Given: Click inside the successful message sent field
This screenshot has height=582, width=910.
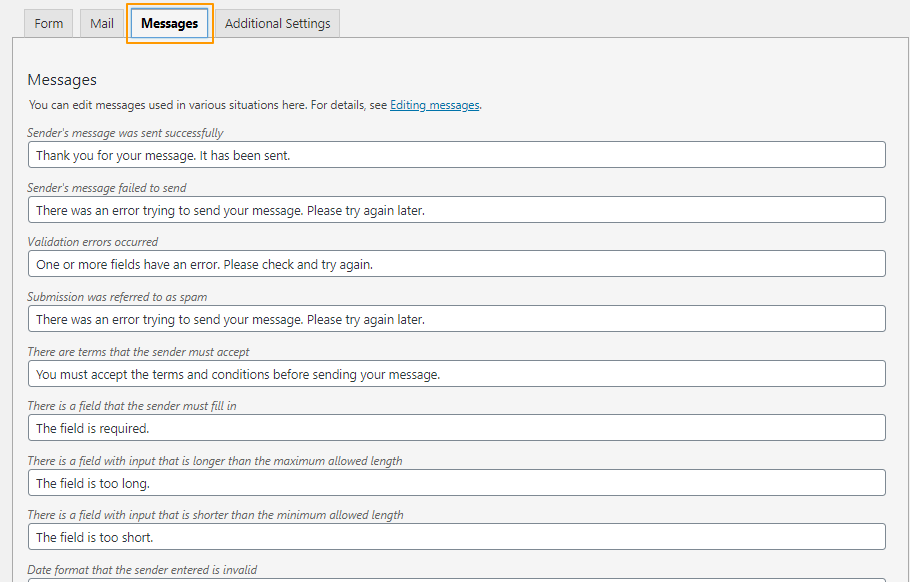Looking at the screenshot, I should pos(455,154).
